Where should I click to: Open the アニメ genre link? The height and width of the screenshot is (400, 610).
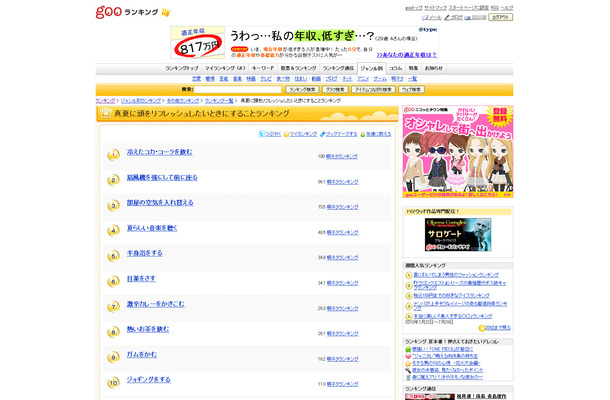363,79
